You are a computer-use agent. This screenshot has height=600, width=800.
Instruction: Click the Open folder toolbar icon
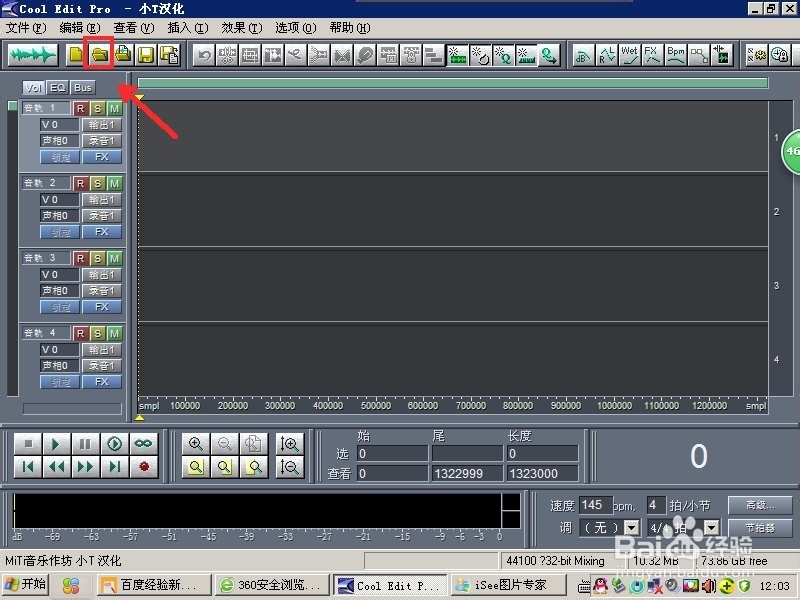pos(99,55)
